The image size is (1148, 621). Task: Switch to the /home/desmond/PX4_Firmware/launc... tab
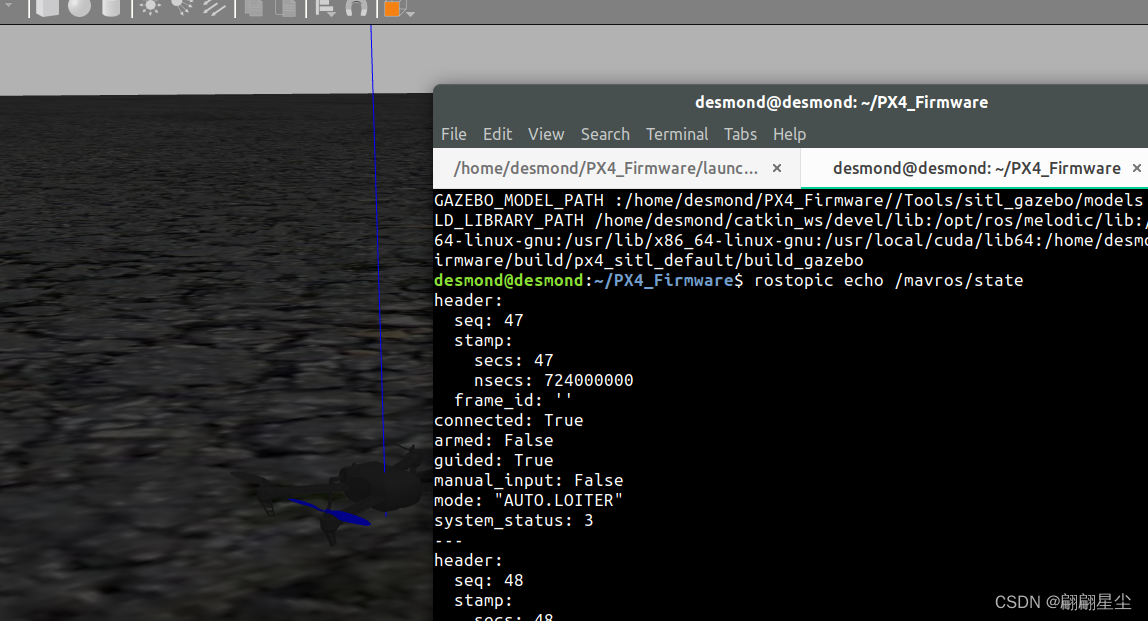606,168
